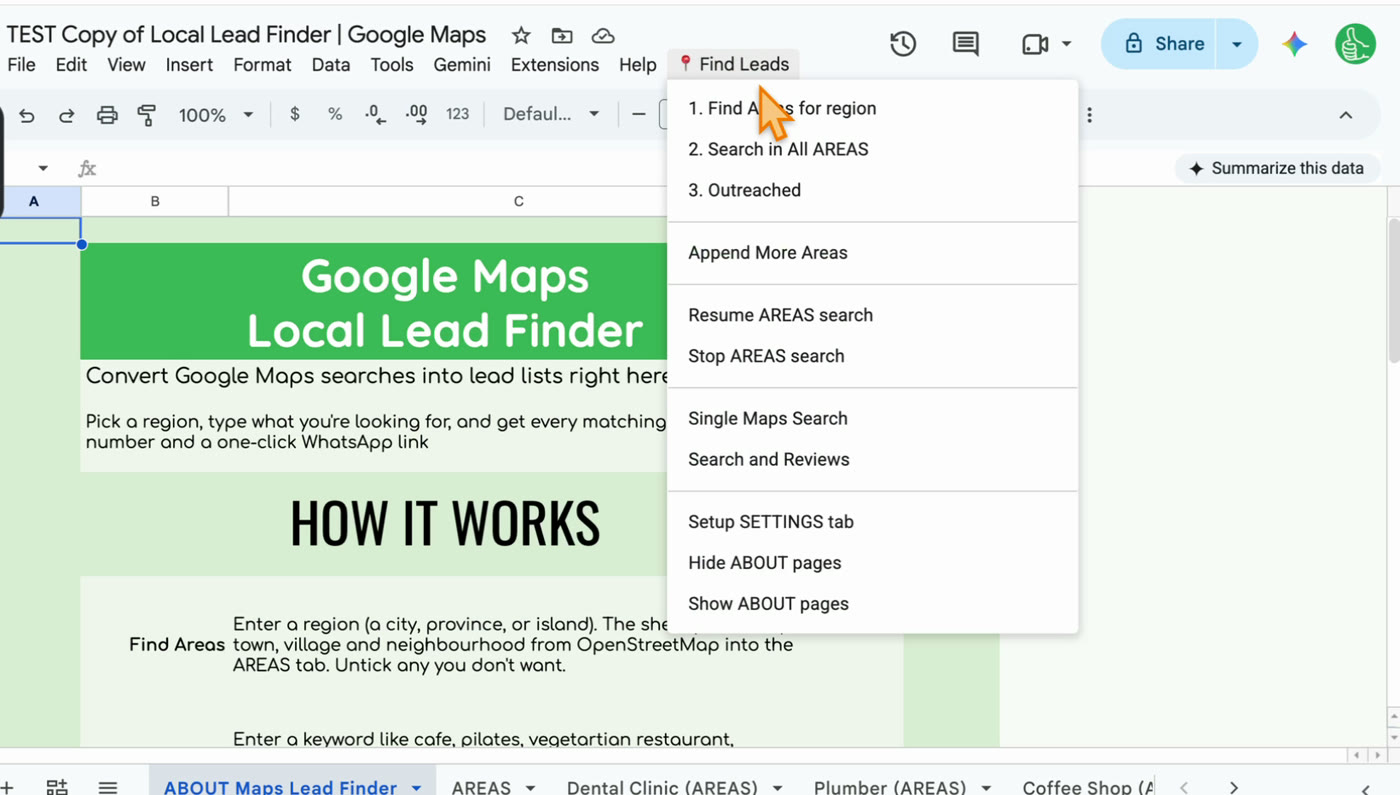Open the zoom level dropdown
The height and width of the screenshot is (795, 1400).
click(x=215, y=115)
